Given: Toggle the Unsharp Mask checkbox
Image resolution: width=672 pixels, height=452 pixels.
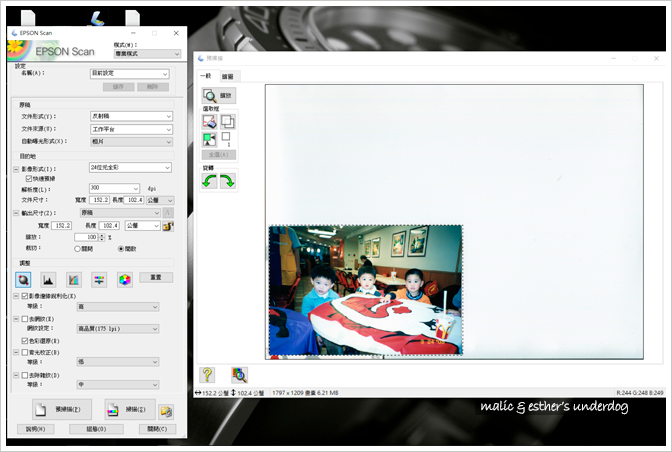Looking at the screenshot, I should pyautogui.click(x=25, y=296).
